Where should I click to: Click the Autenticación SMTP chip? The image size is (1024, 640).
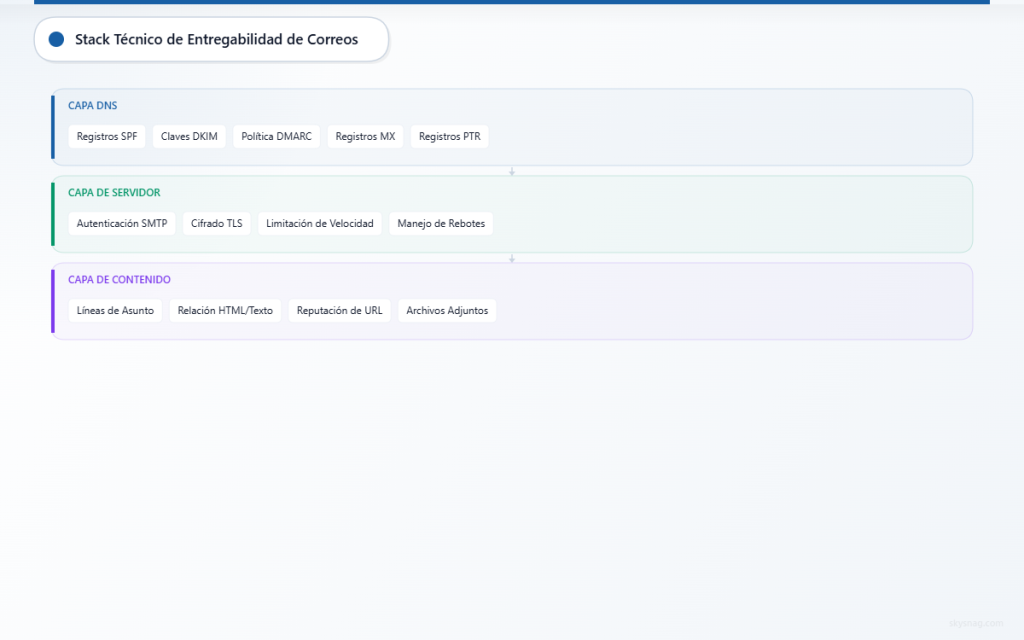click(122, 224)
